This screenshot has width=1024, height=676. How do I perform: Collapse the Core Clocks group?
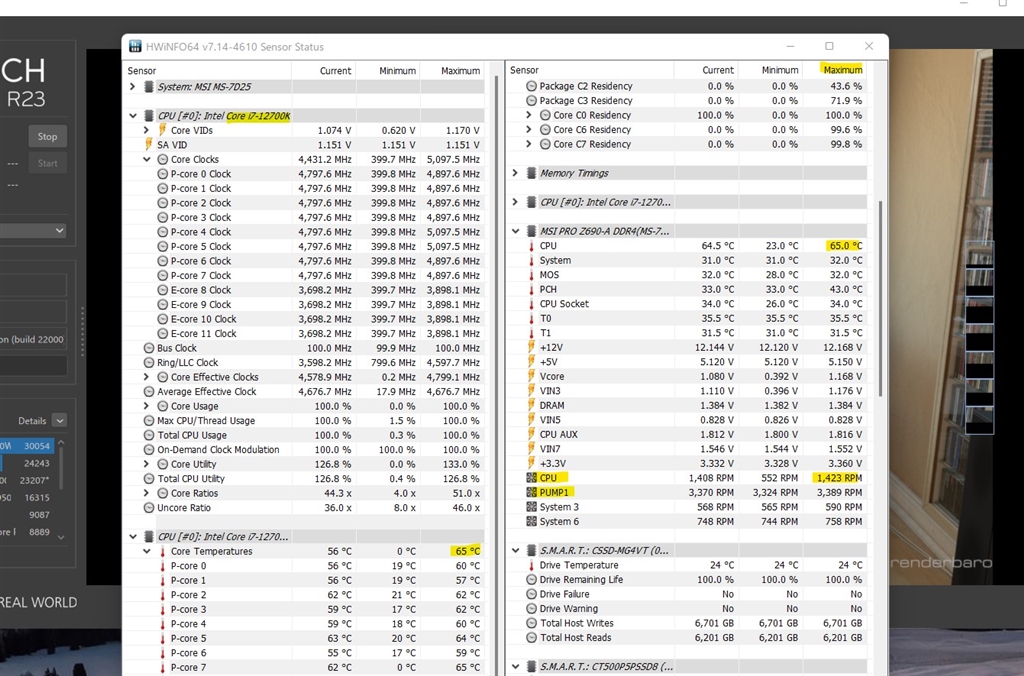pos(147,159)
